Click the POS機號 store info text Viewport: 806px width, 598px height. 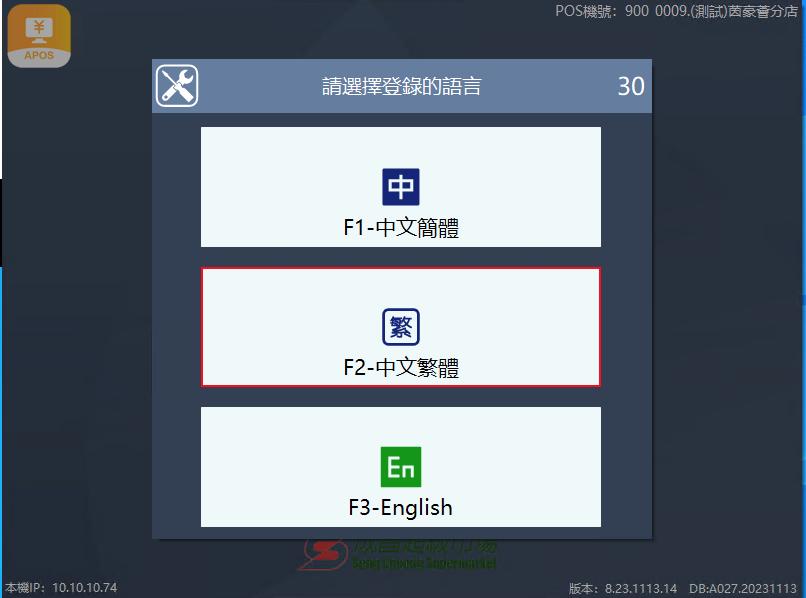[x=676, y=11]
